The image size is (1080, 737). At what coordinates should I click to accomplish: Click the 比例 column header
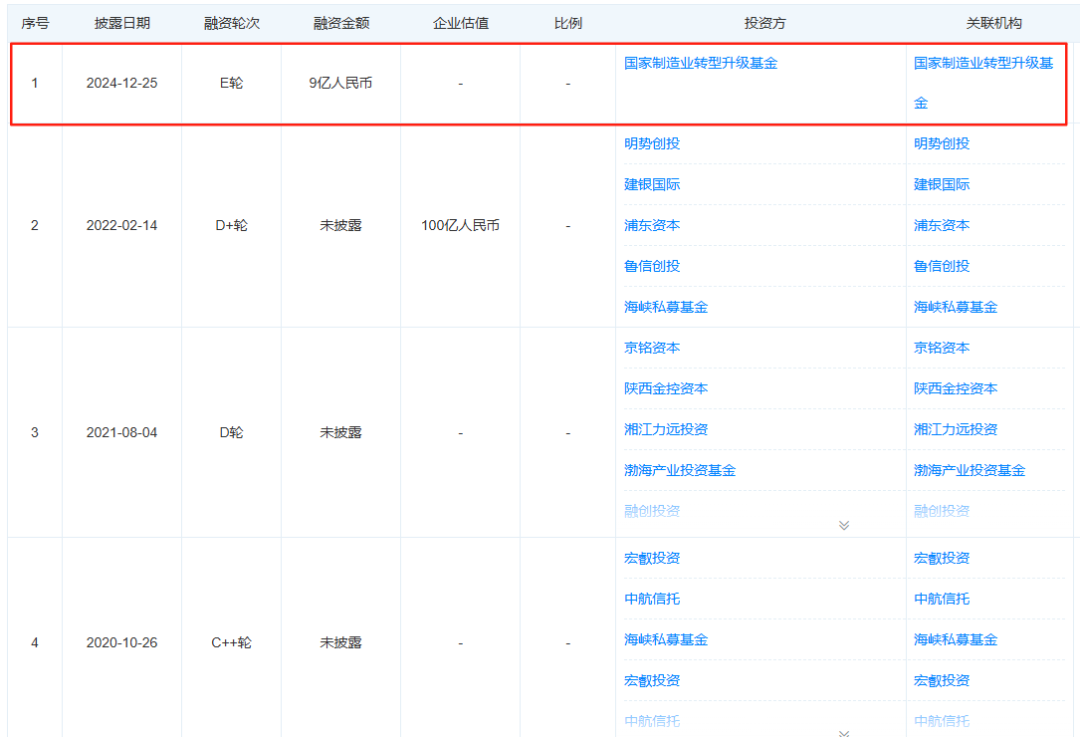pos(568,23)
